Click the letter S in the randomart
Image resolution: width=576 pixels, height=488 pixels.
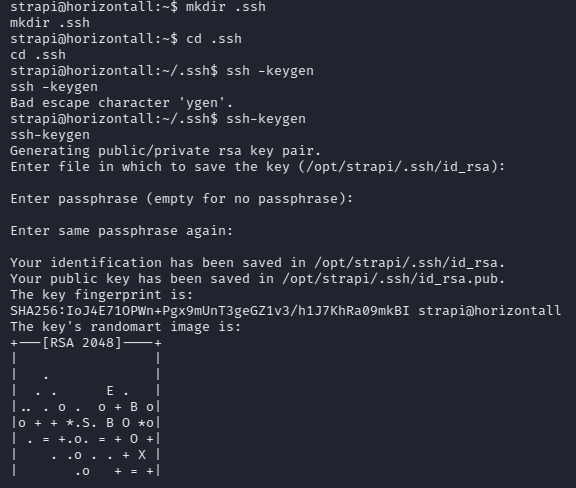click(x=86, y=423)
